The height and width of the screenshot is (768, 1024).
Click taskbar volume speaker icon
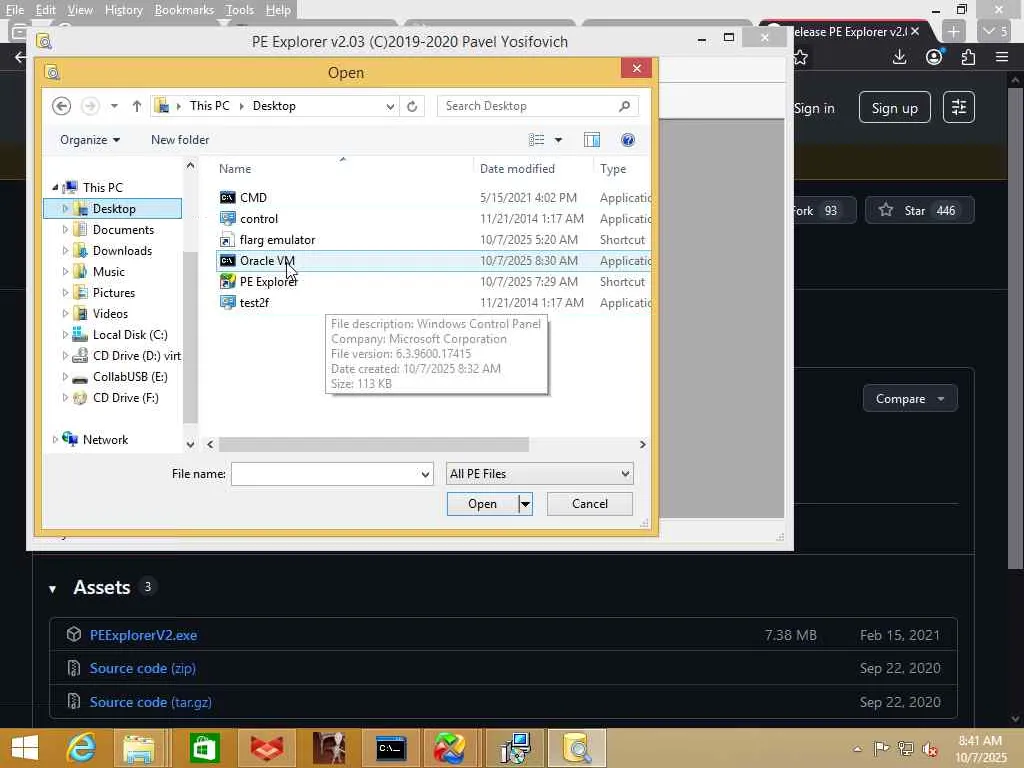(930, 749)
